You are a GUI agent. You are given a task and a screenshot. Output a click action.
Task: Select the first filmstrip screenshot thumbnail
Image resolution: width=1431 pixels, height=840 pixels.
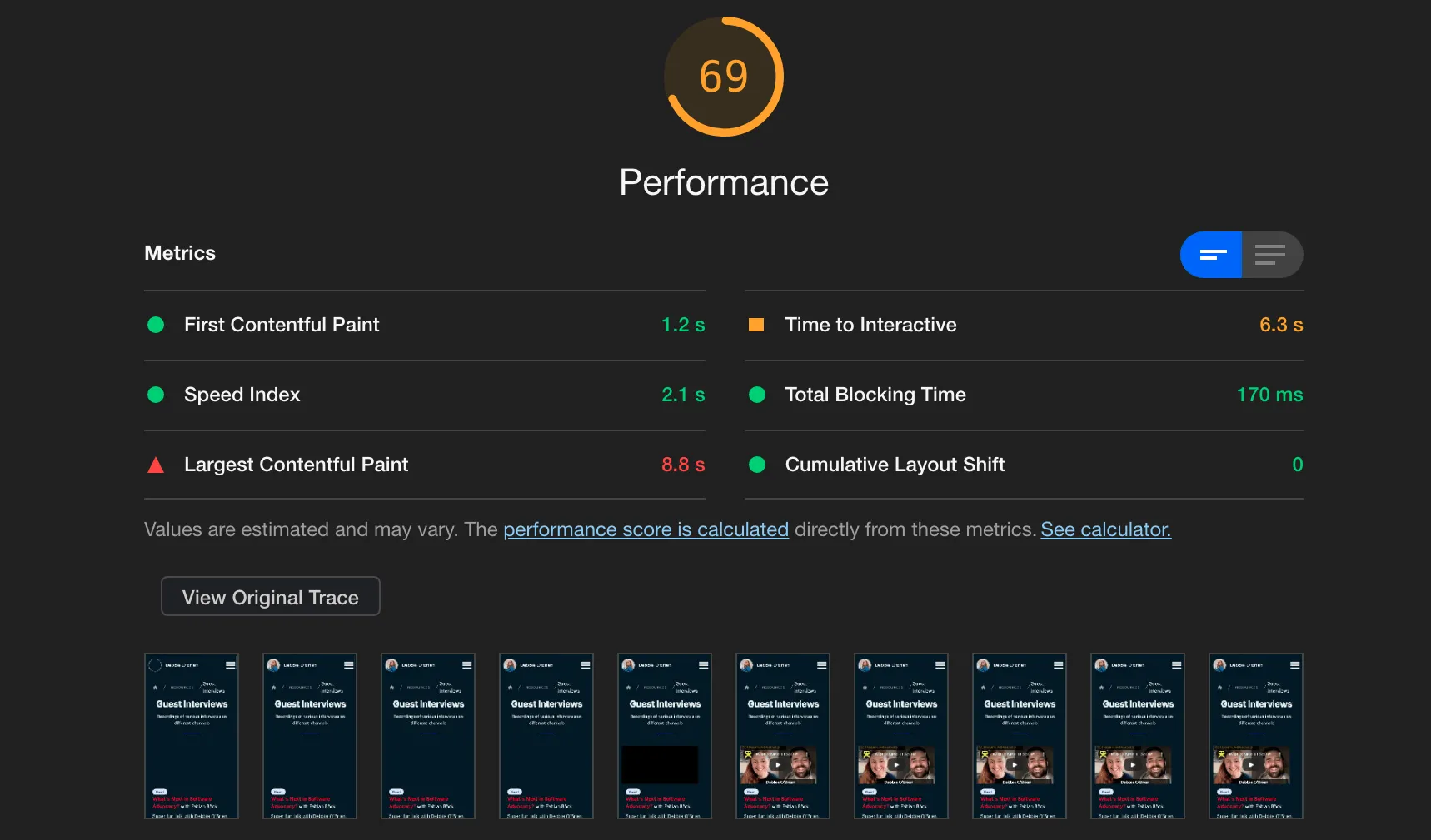192,736
